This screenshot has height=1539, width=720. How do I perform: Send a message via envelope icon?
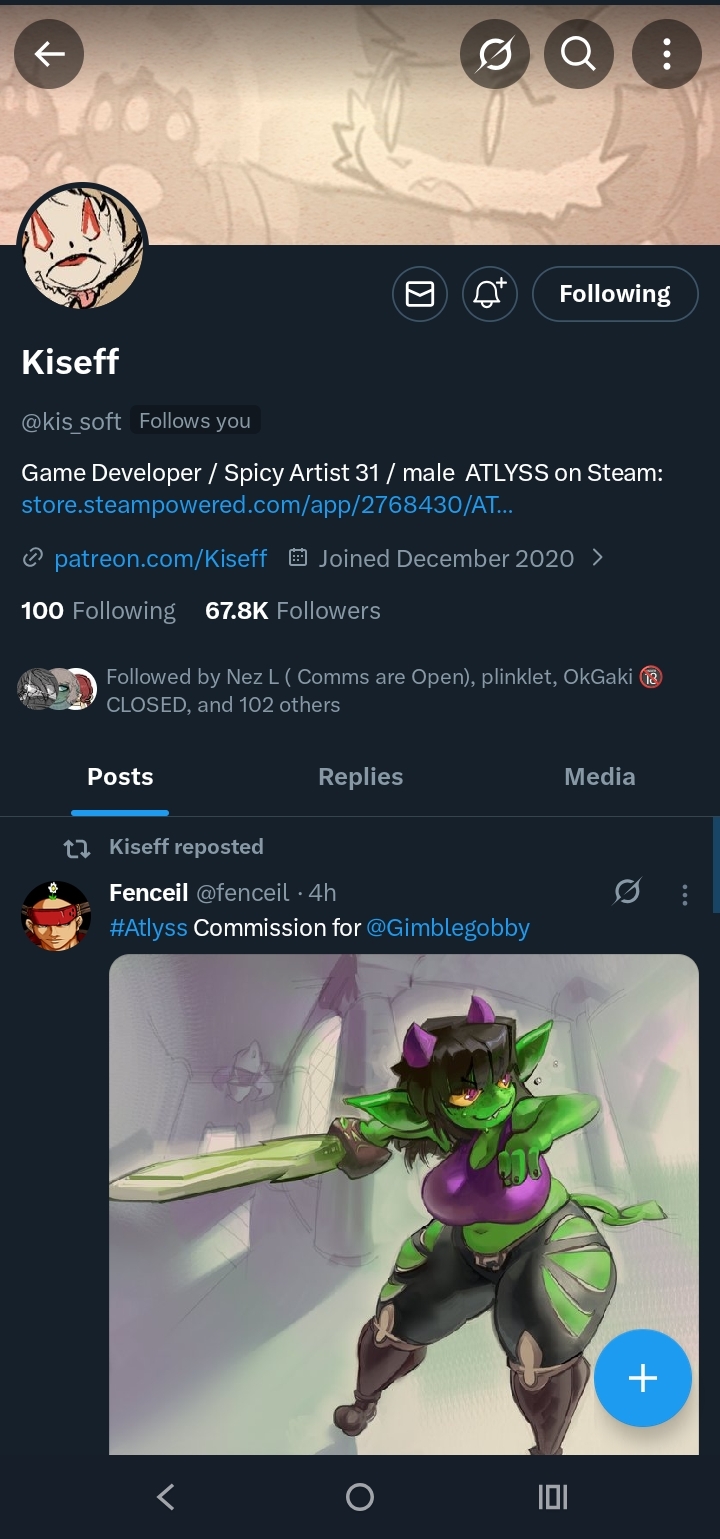pyautogui.click(x=419, y=294)
